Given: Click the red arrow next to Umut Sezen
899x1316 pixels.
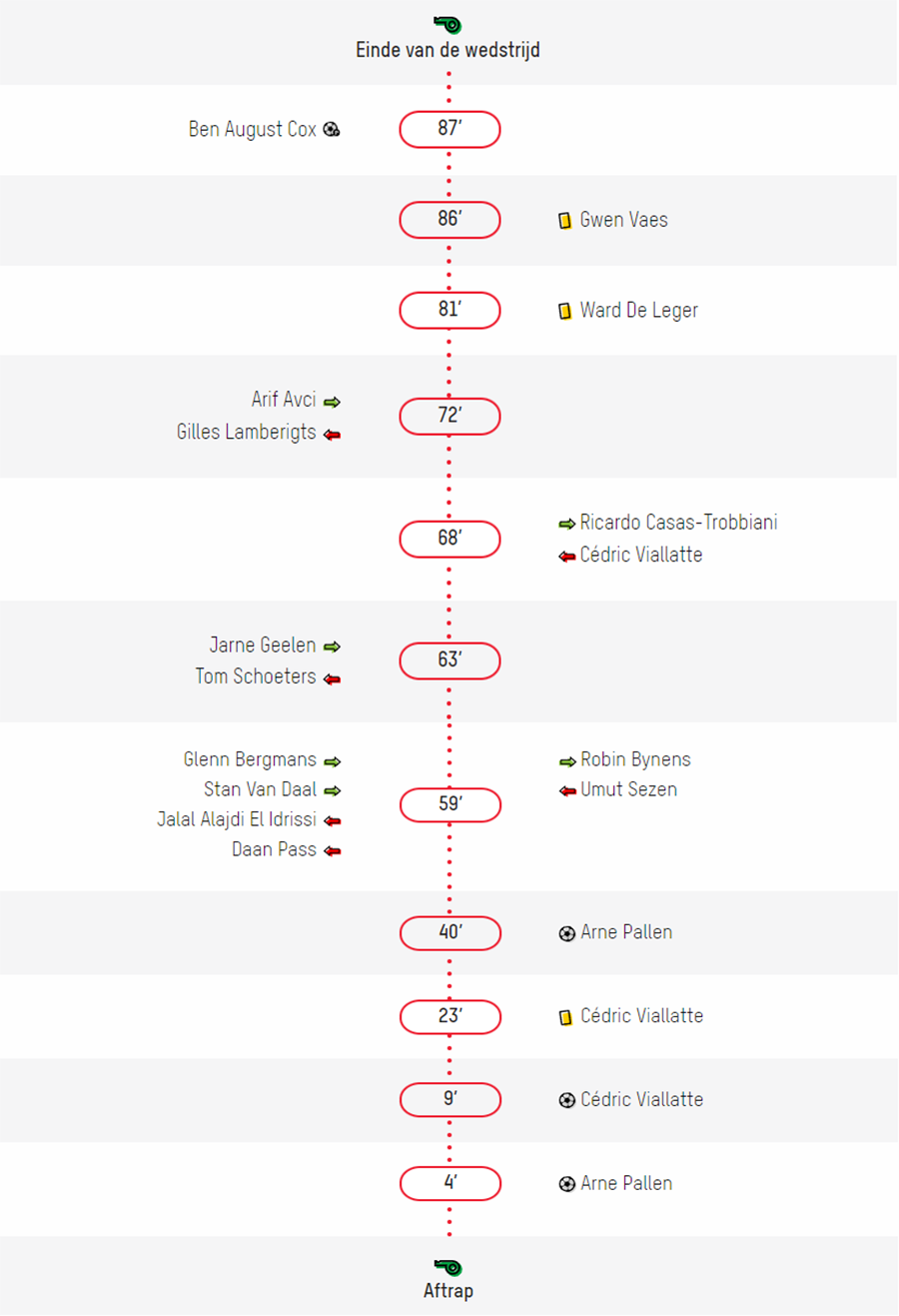Looking at the screenshot, I should point(567,790).
